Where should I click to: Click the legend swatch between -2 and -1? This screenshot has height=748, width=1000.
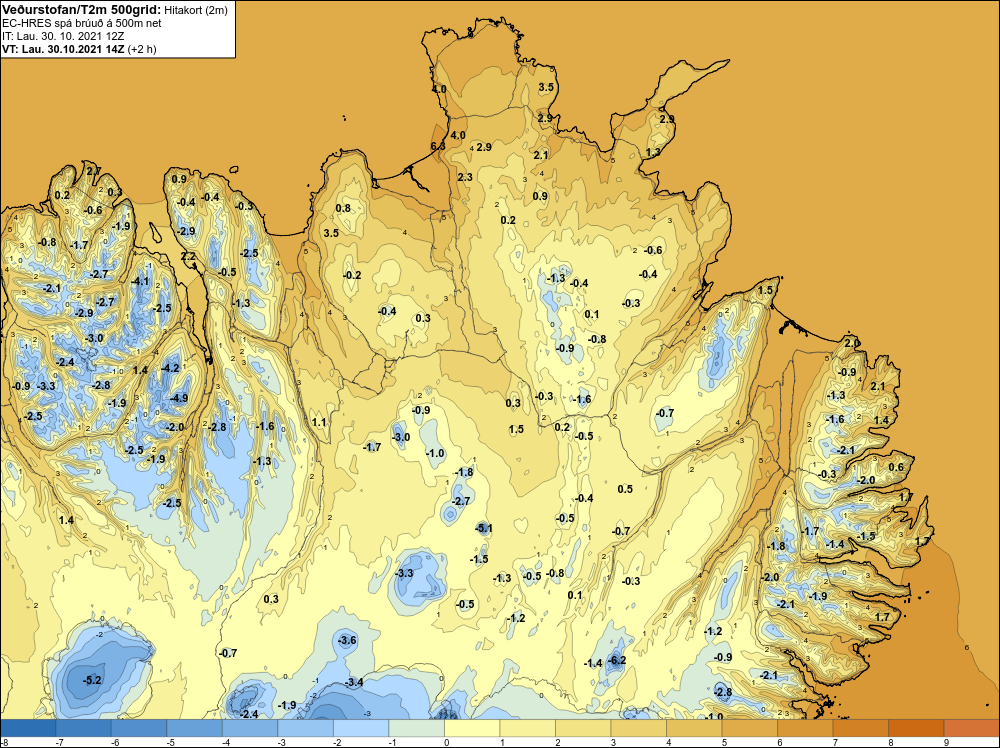(361, 728)
